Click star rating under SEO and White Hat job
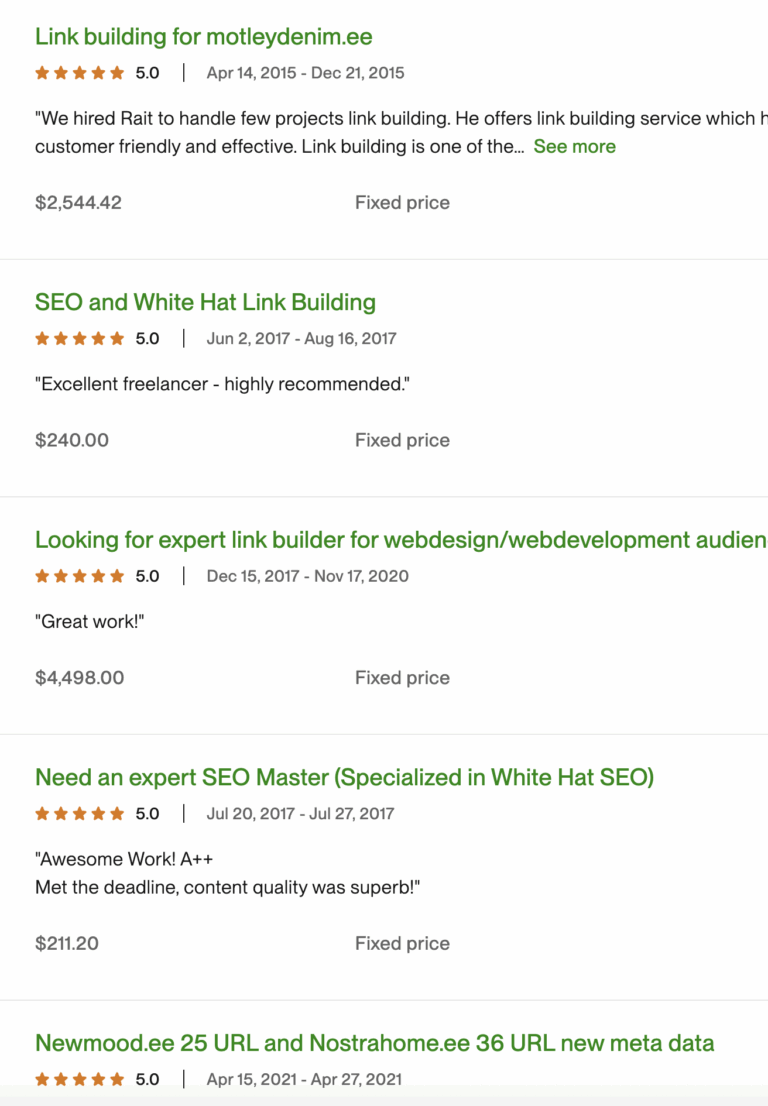768x1106 pixels. pos(80,339)
